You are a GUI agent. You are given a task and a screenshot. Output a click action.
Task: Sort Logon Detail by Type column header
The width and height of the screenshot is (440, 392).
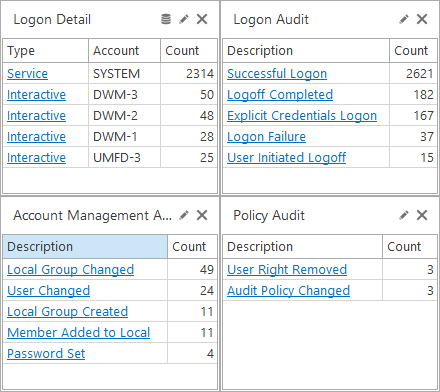[46, 51]
